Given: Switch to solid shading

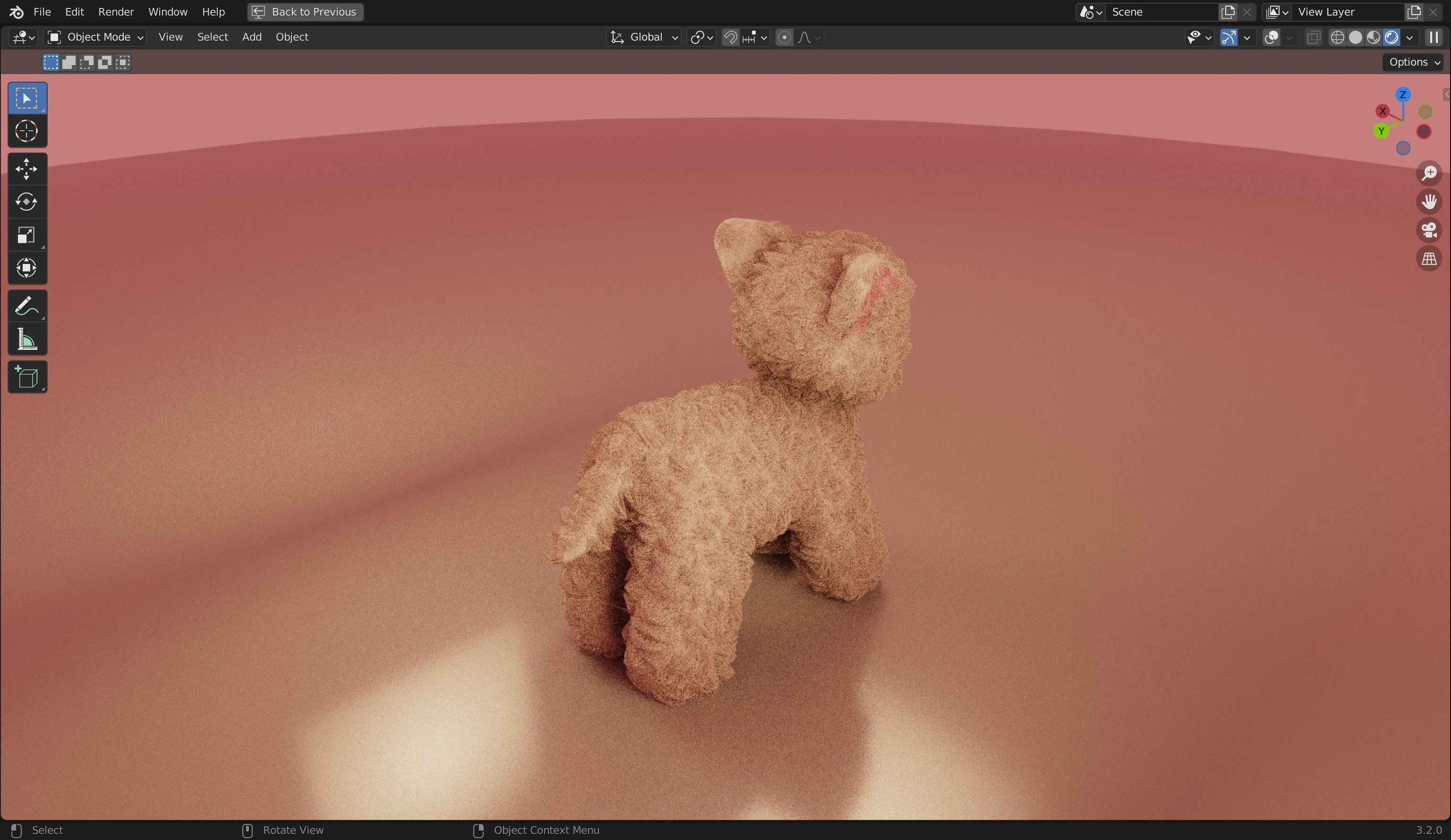Looking at the screenshot, I should tap(1356, 37).
